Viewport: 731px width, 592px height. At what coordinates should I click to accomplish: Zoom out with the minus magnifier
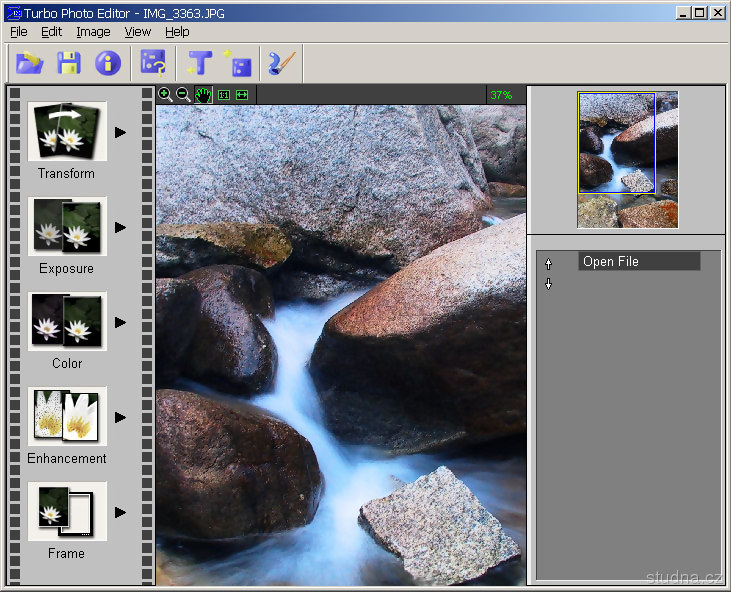pyautogui.click(x=183, y=95)
